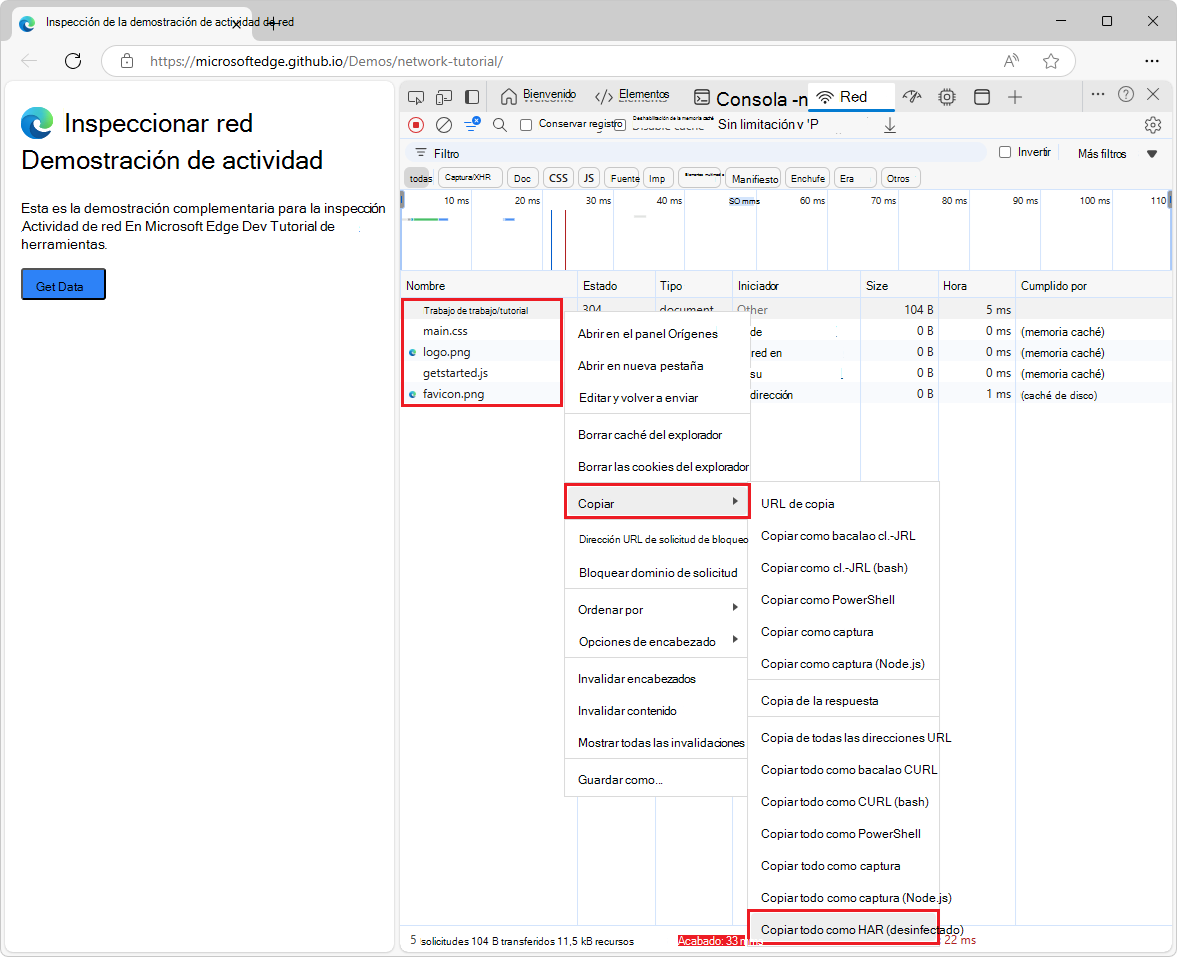Select 'Copia de la respuesta'
The width and height of the screenshot is (1177, 957).
click(x=844, y=701)
